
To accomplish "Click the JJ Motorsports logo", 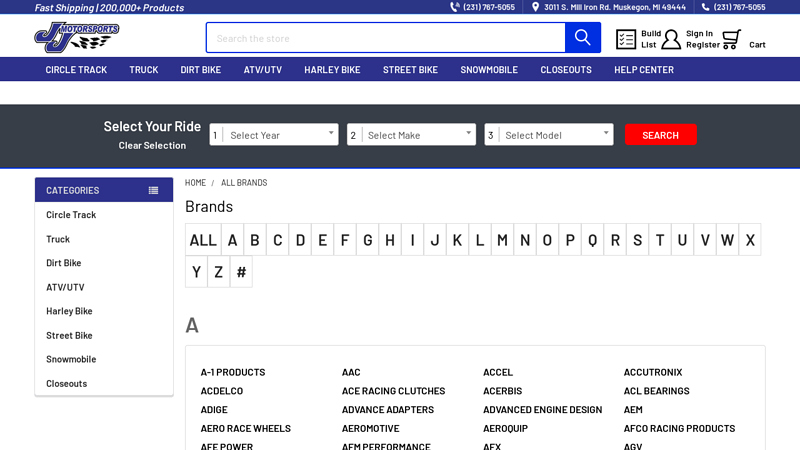I will (77, 37).
